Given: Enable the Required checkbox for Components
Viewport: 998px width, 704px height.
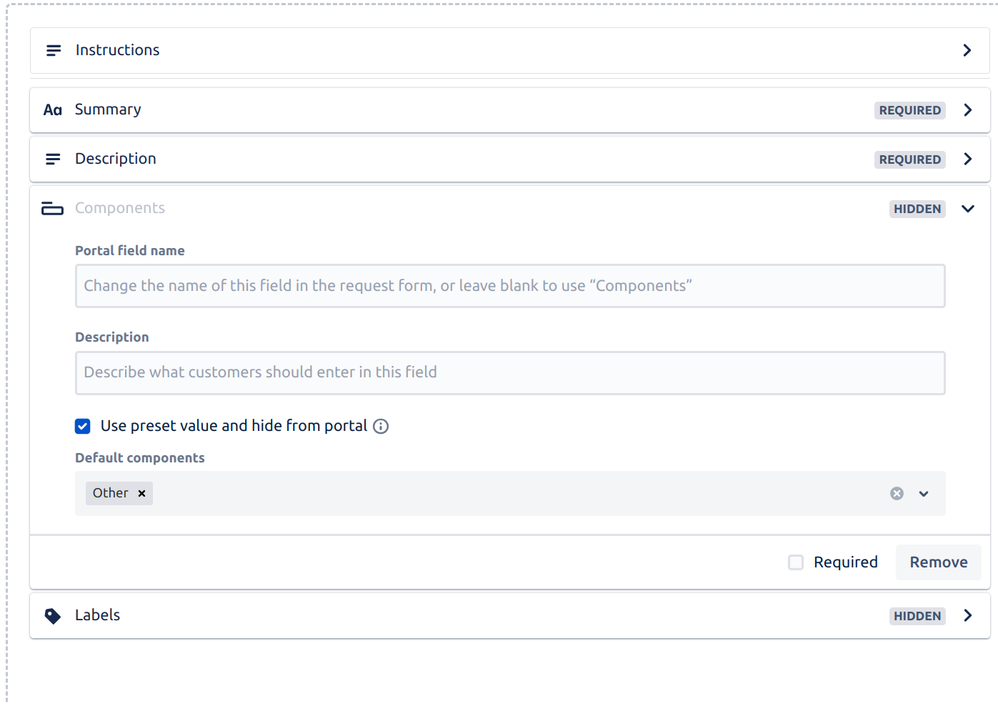Looking at the screenshot, I should pyautogui.click(x=796, y=562).
